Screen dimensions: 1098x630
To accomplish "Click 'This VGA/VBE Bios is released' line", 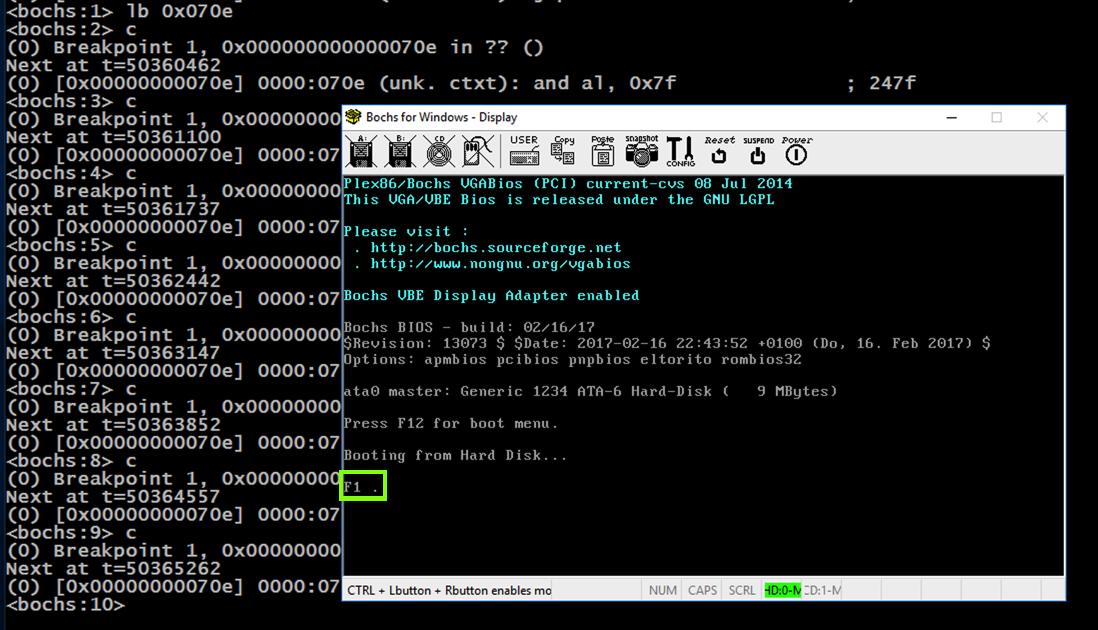I will pos(559,200).
